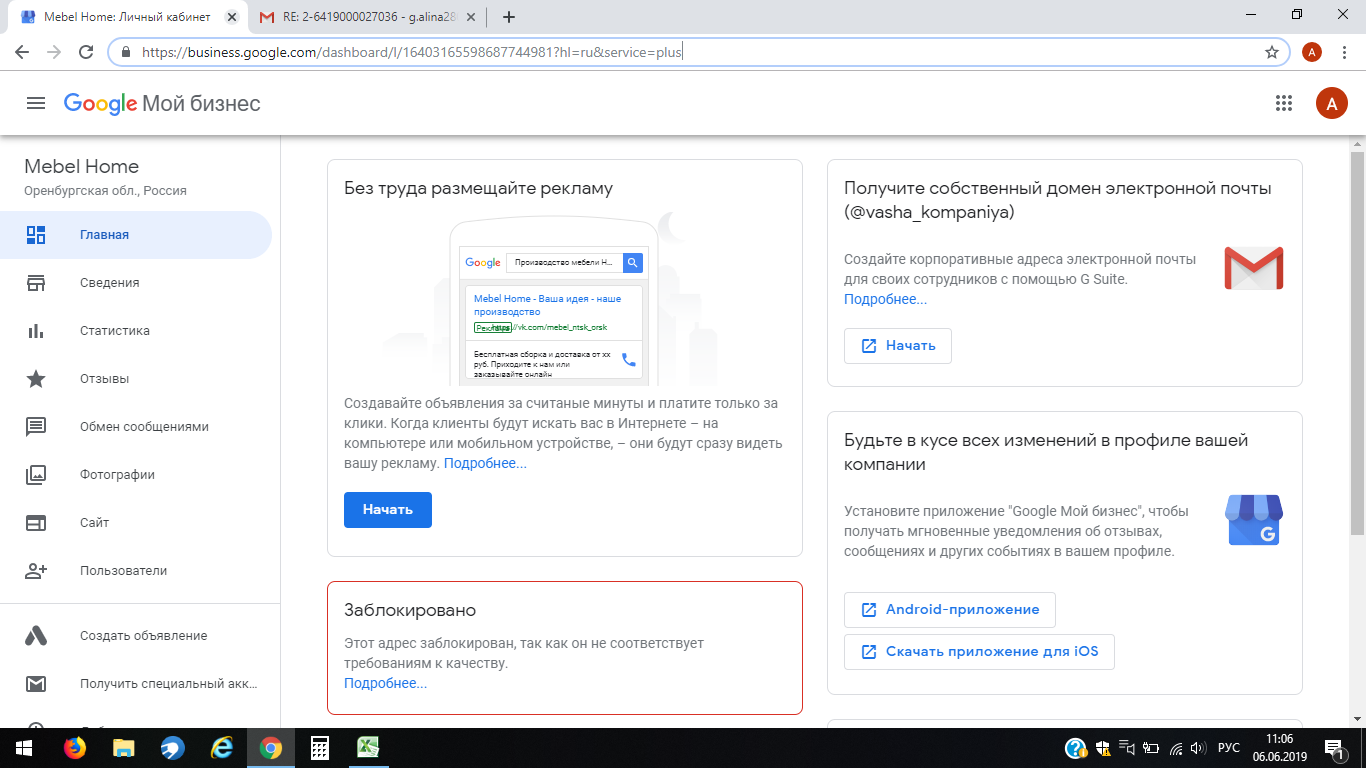The image size is (1366, 768).
Task: Open the Windows notification center
Action: [1335, 748]
